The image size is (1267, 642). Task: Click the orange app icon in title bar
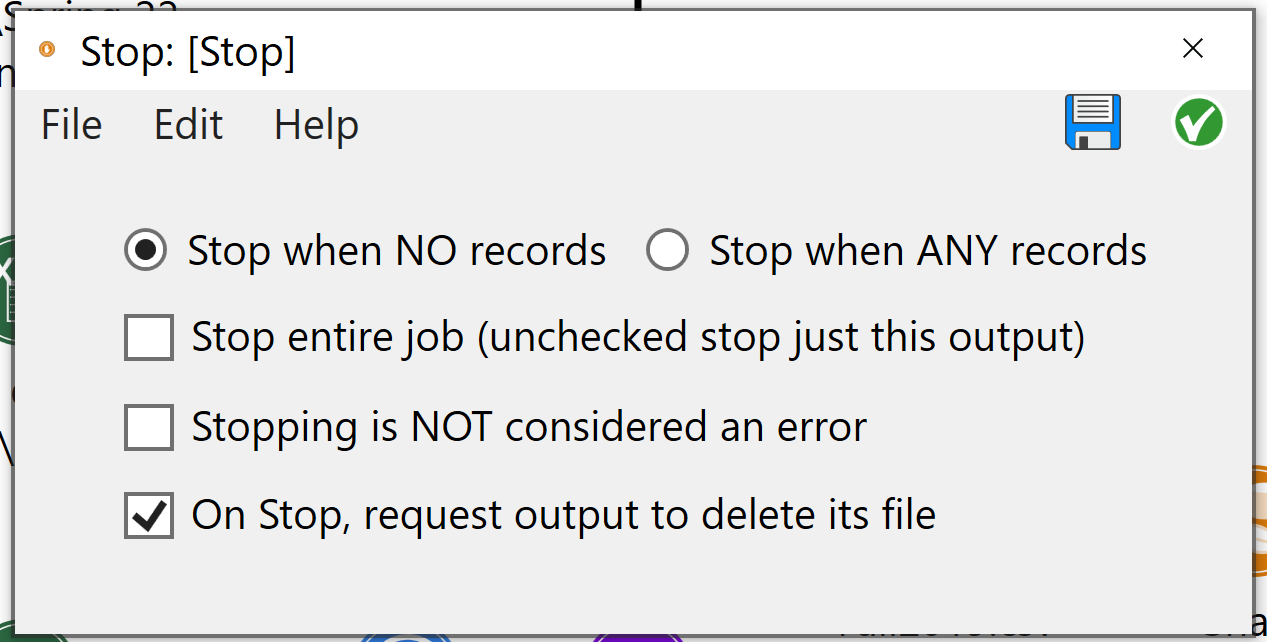point(46,49)
